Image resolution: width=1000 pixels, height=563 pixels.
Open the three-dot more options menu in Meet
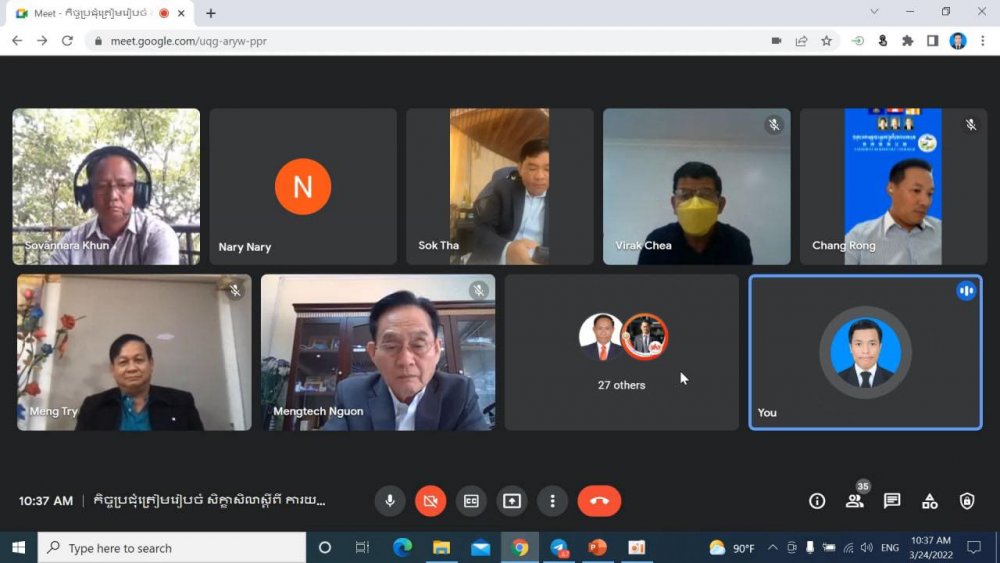pos(552,501)
